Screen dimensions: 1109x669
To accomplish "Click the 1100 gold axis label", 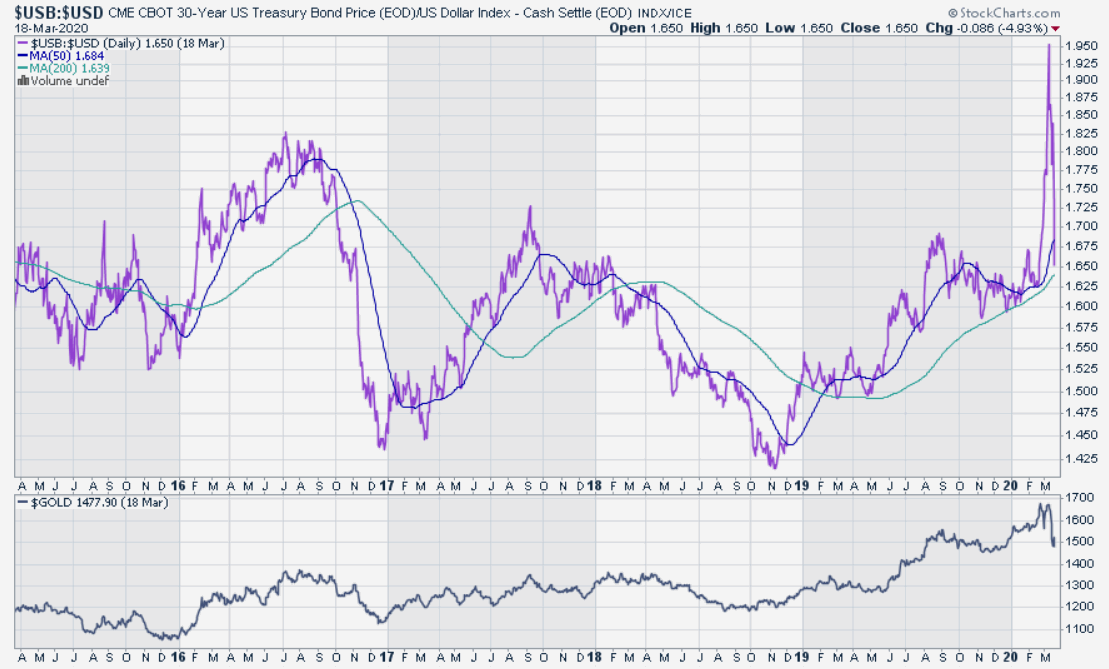I will 1080,629.
